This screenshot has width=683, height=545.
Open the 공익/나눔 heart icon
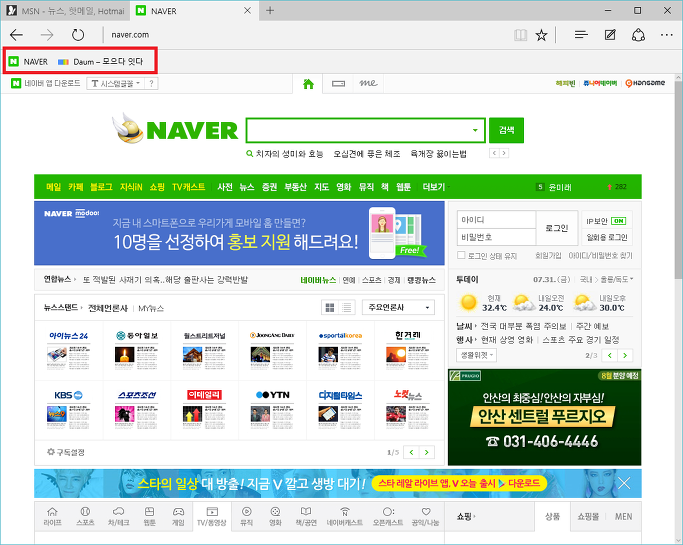tap(426, 517)
